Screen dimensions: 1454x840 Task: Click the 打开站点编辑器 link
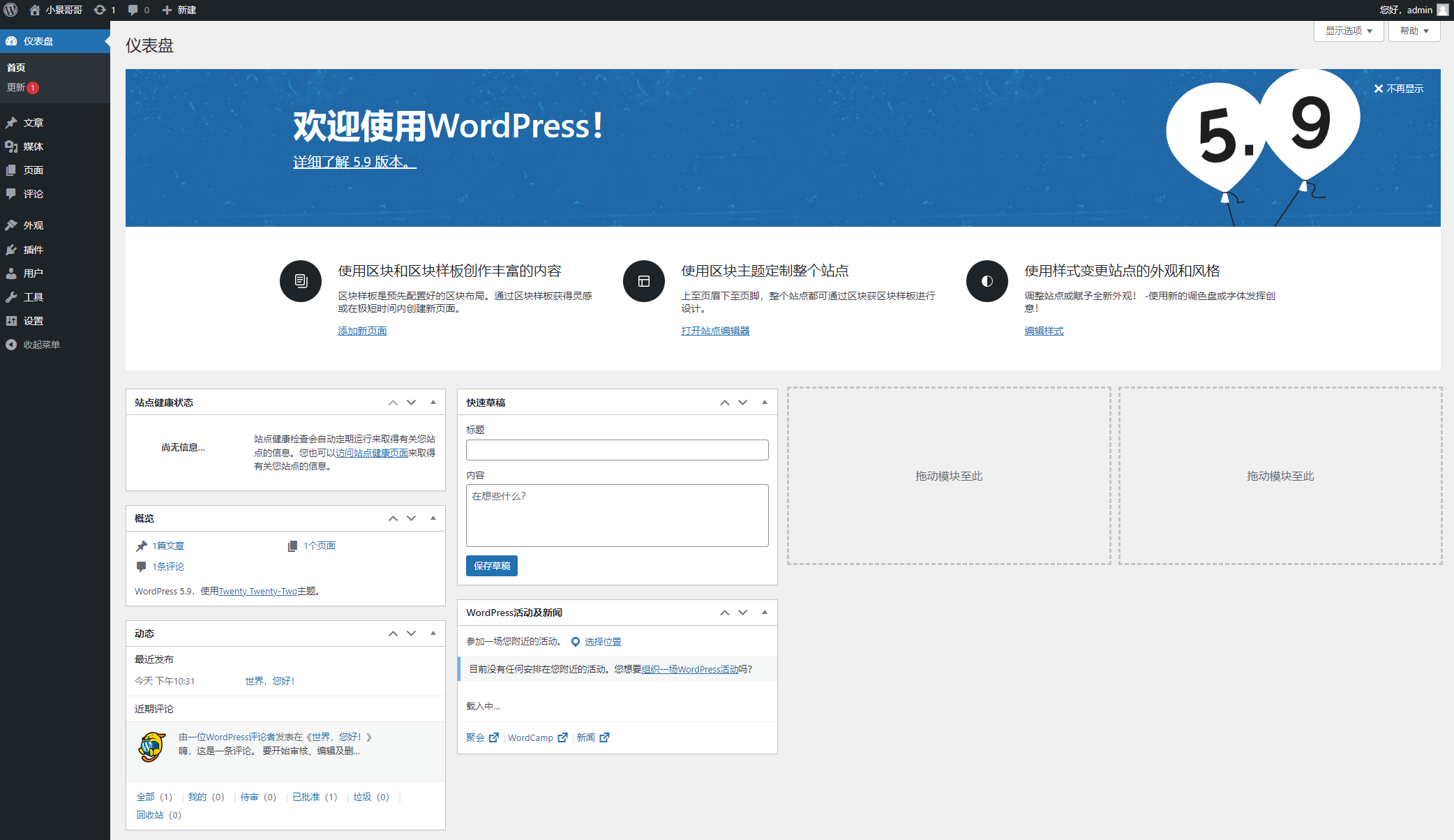point(715,331)
